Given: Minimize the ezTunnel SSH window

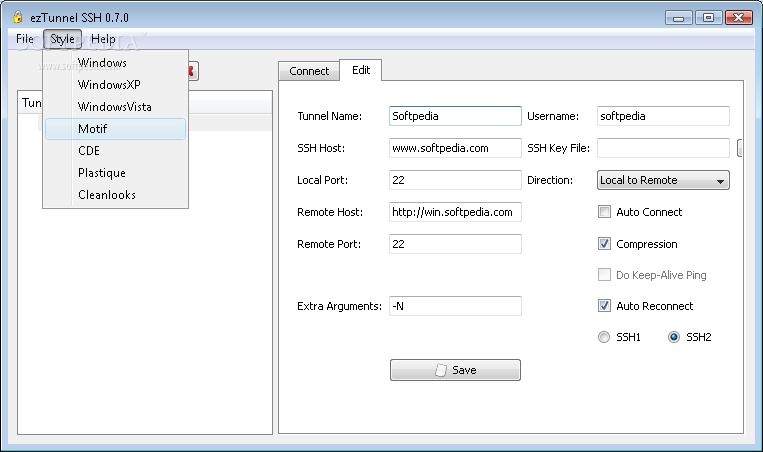Looking at the screenshot, I should [x=679, y=18].
